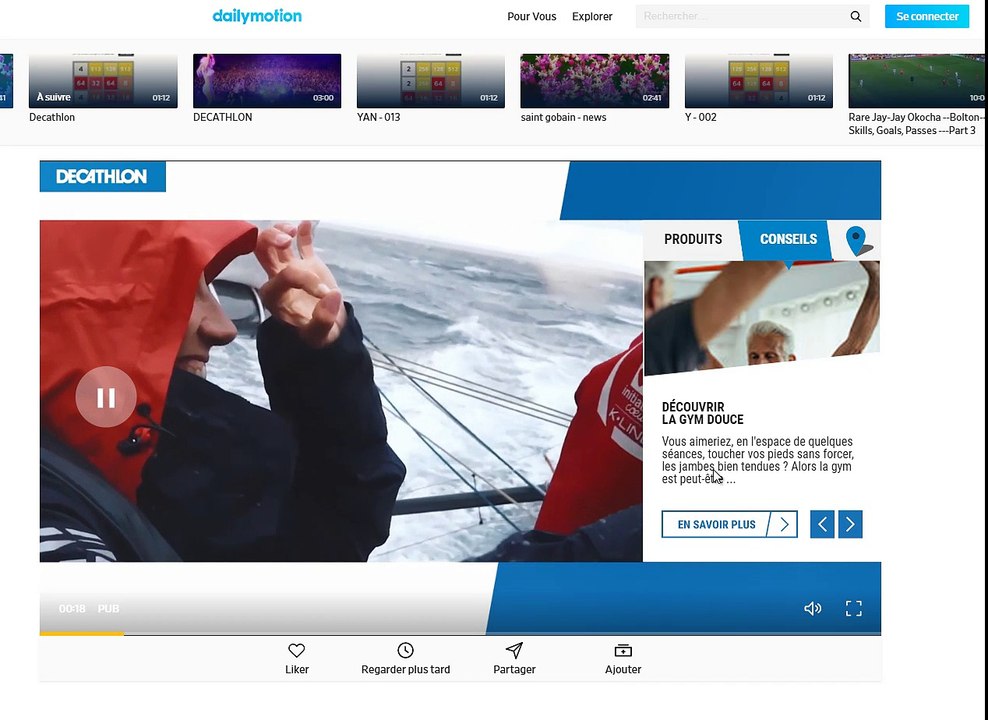The width and height of the screenshot is (988, 720).
Task: Open the DECATHLON concert crowd thumbnail
Action: 267,81
